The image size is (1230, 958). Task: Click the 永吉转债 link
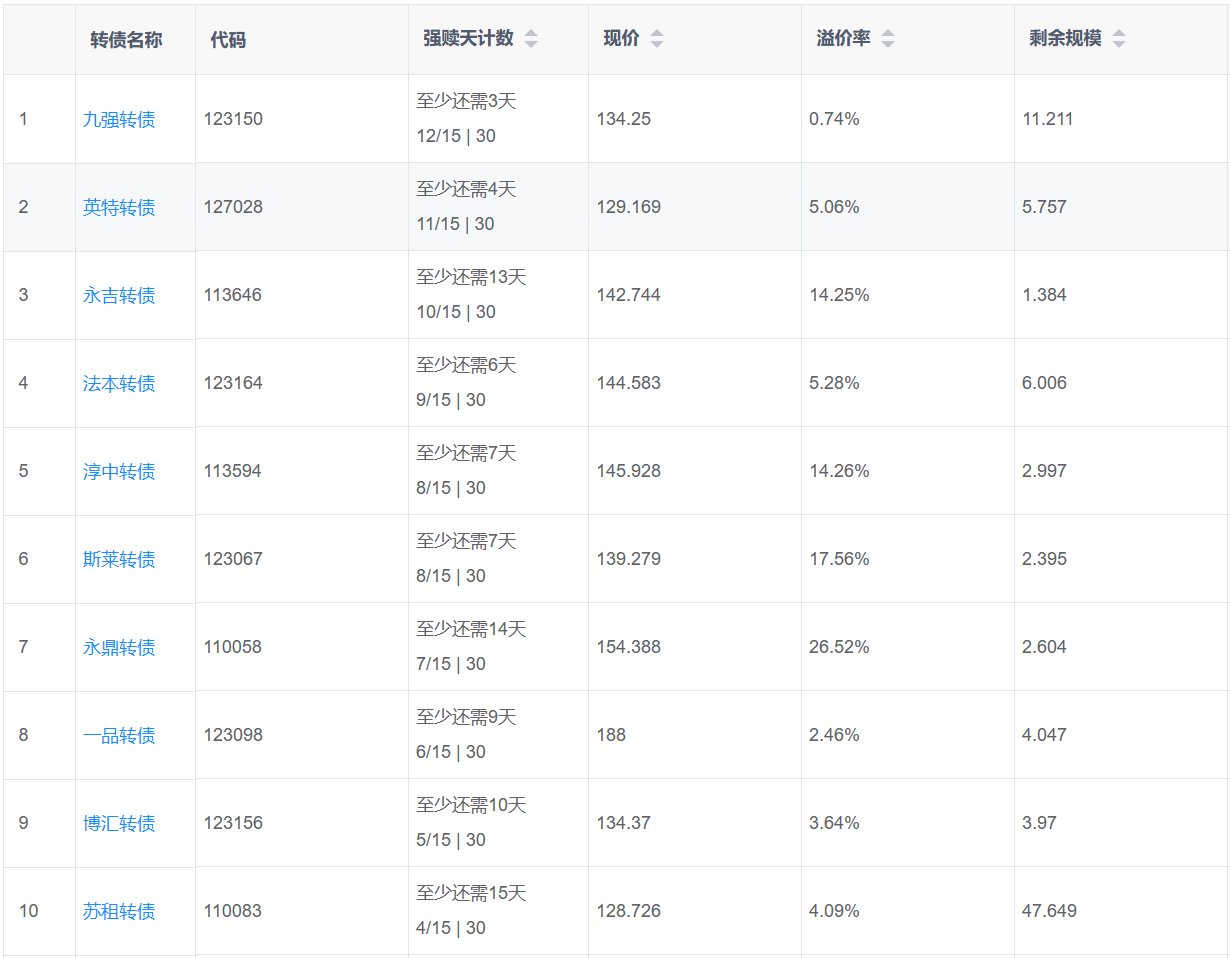(119, 296)
